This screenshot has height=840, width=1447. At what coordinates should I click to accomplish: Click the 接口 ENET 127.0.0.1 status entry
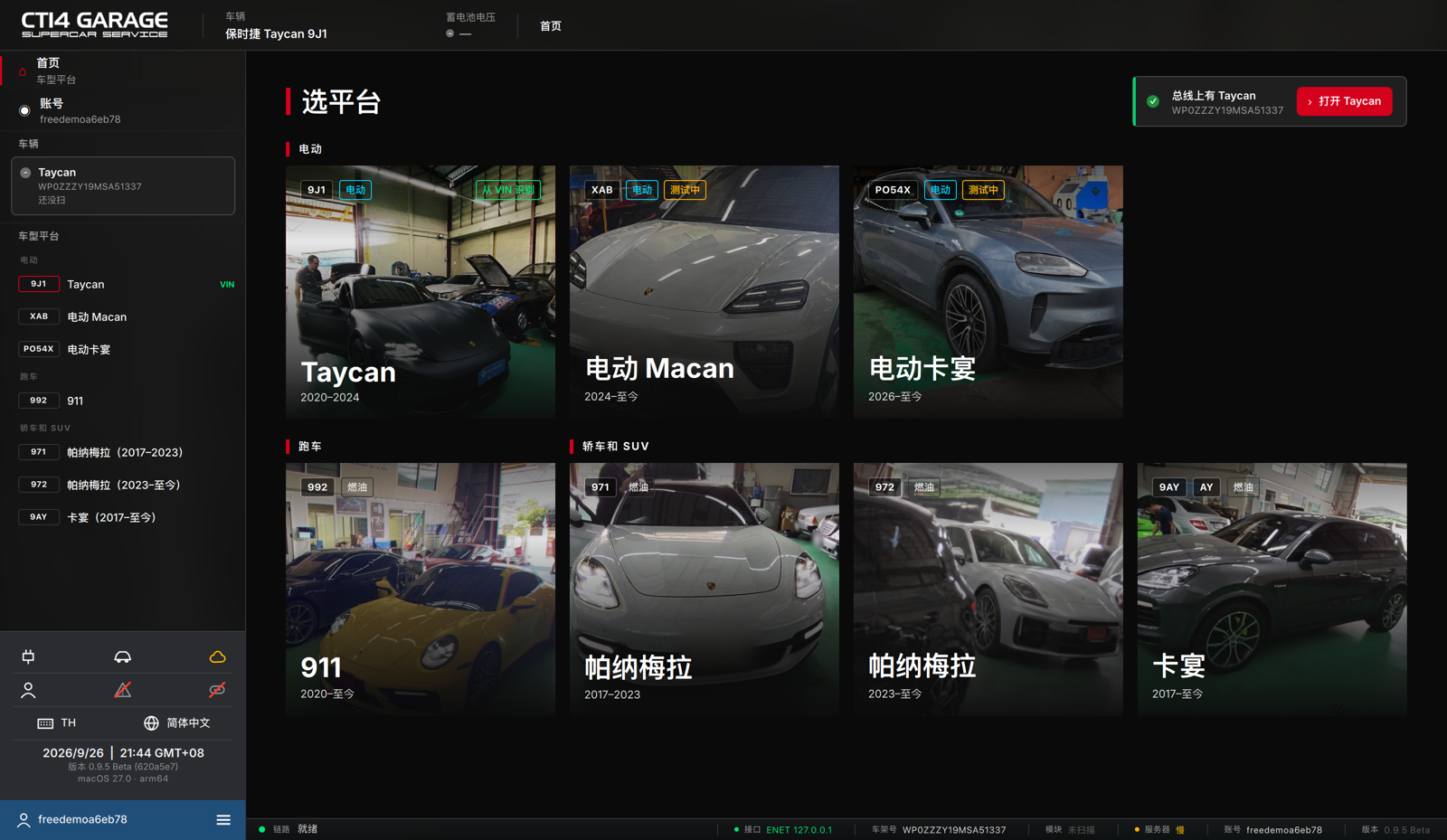click(x=783, y=829)
